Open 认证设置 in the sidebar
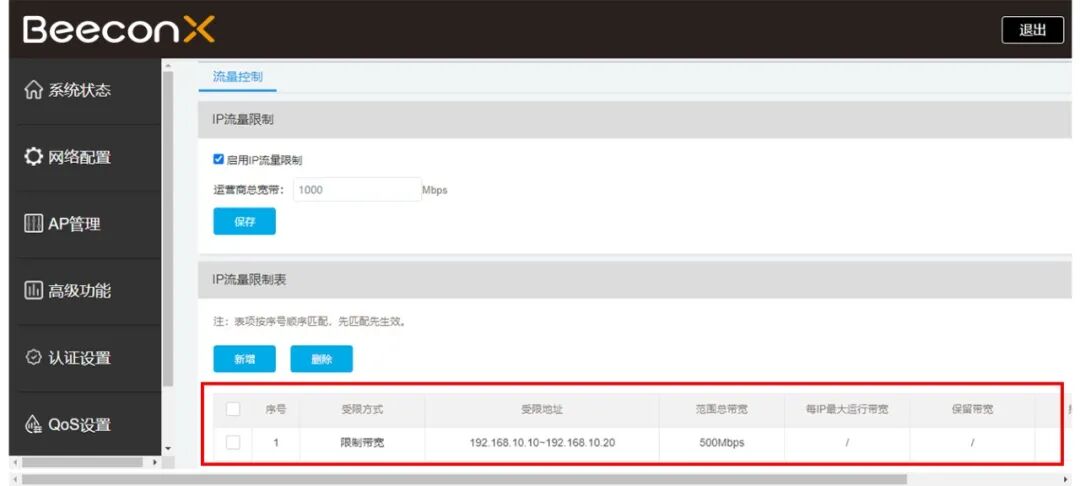This screenshot has height=486, width=1080. [82, 358]
